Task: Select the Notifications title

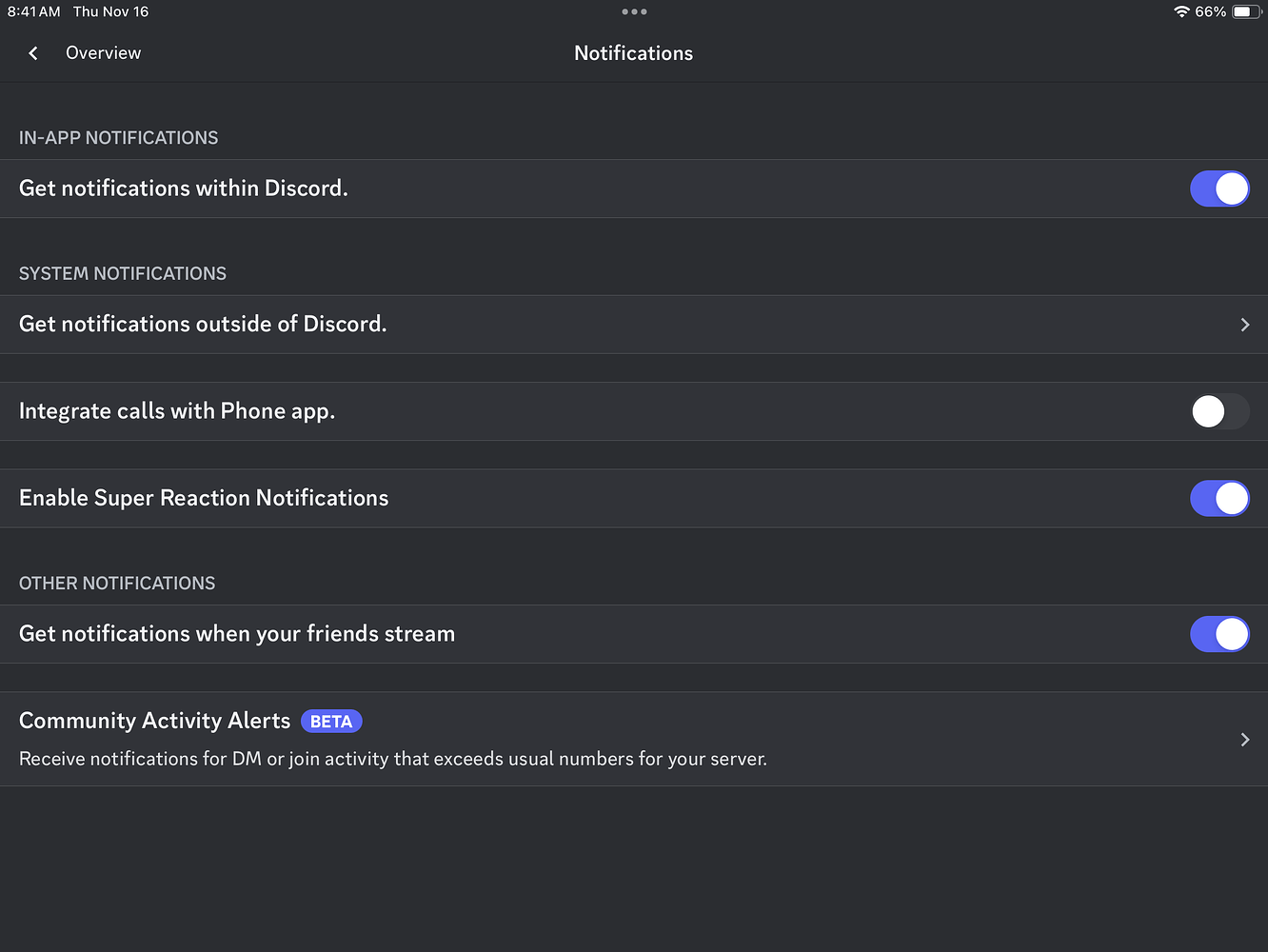Action: (633, 52)
